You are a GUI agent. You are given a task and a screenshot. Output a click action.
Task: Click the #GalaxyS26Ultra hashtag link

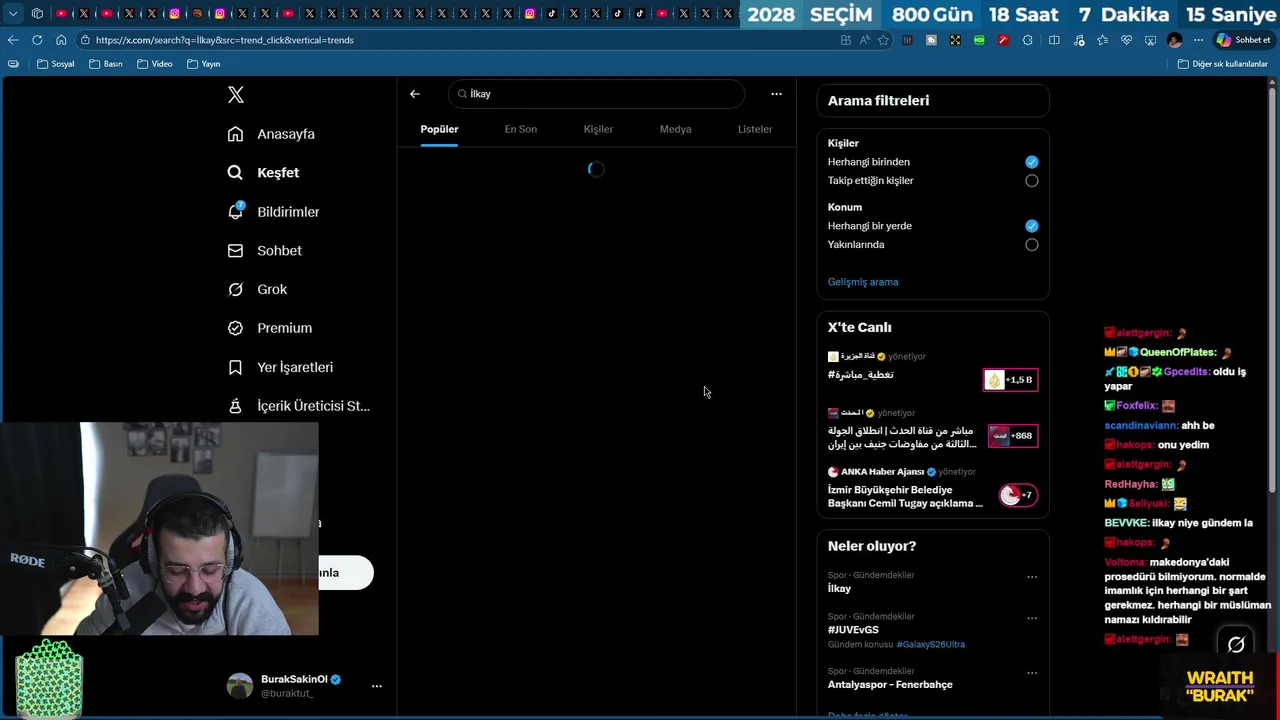tap(931, 645)
